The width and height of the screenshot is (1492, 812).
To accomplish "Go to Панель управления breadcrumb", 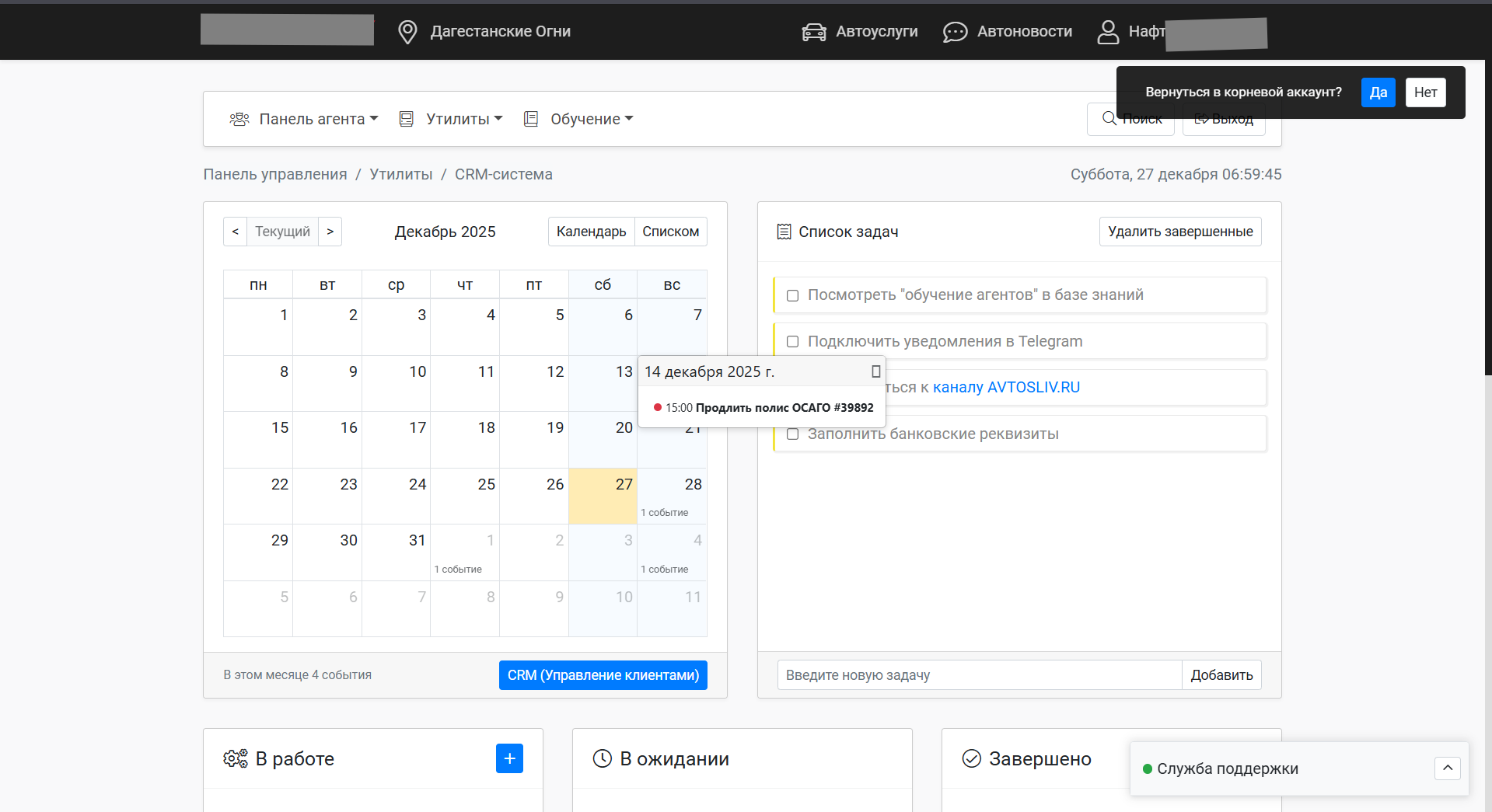I will (x=275, y=174).
